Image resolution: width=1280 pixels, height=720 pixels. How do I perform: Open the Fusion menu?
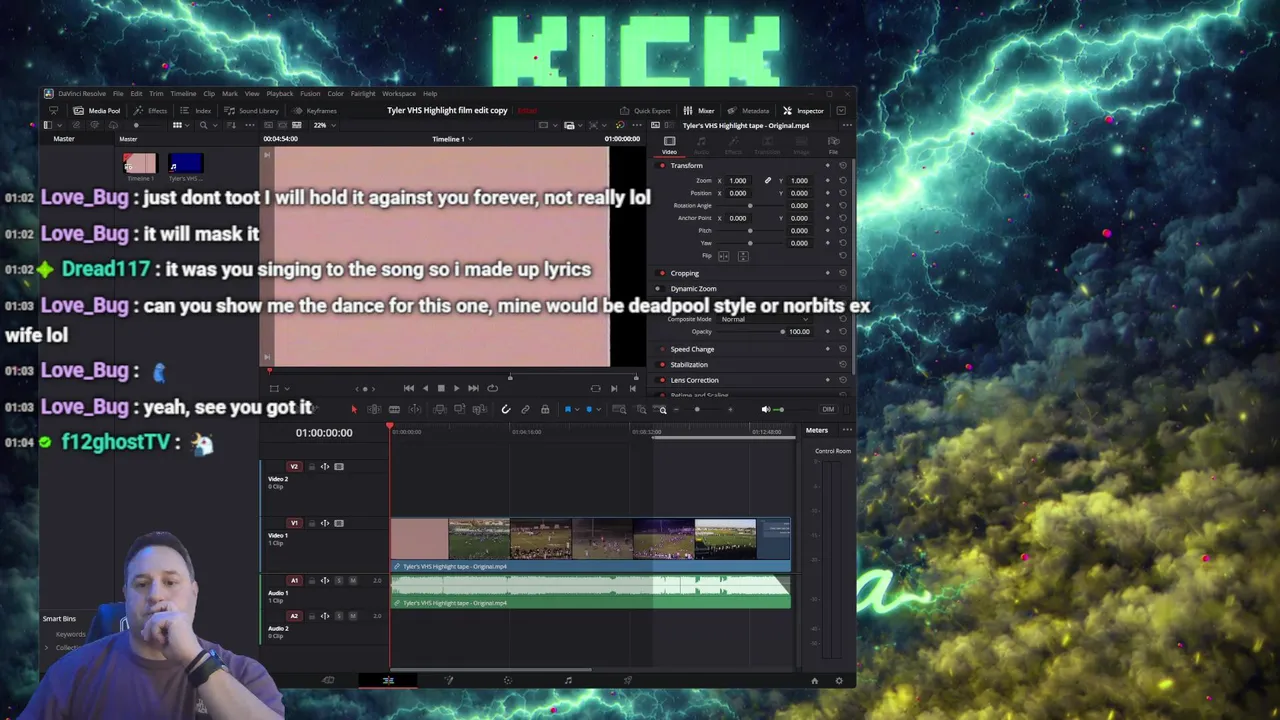(310, 94)
